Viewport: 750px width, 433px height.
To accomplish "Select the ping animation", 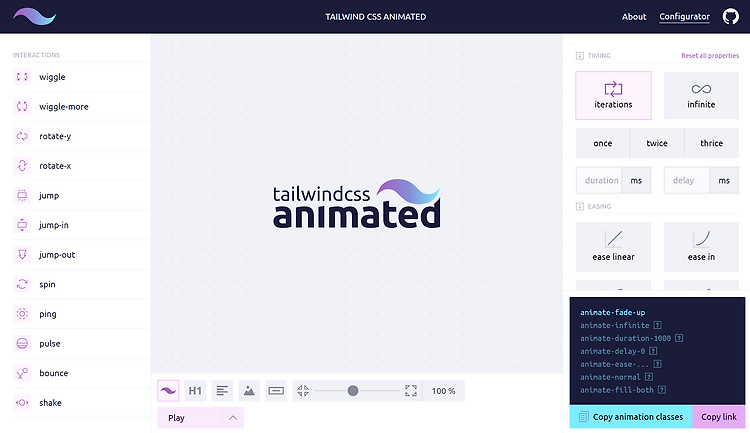I will pyautogui.click(x=81, y=314).
